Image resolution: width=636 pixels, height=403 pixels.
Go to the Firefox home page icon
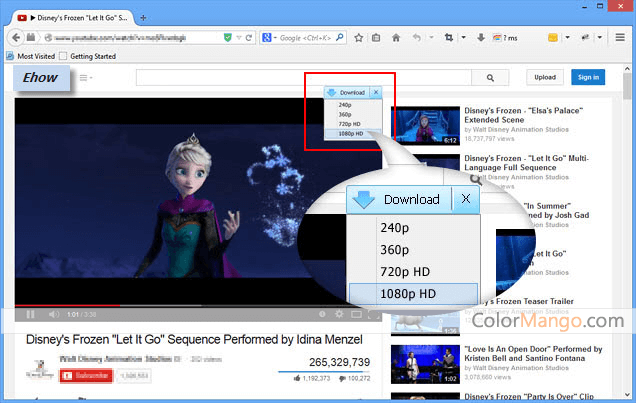[396, 38]
